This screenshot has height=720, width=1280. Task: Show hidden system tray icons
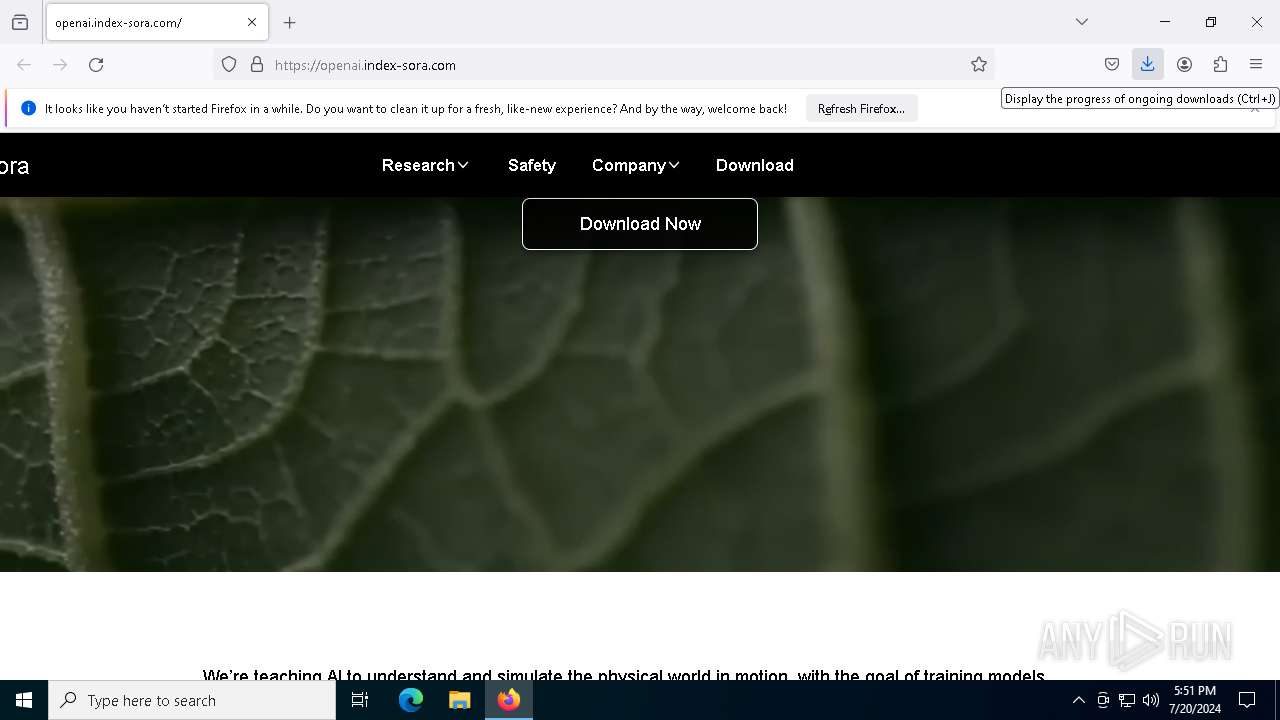[x=1078, y=700]
